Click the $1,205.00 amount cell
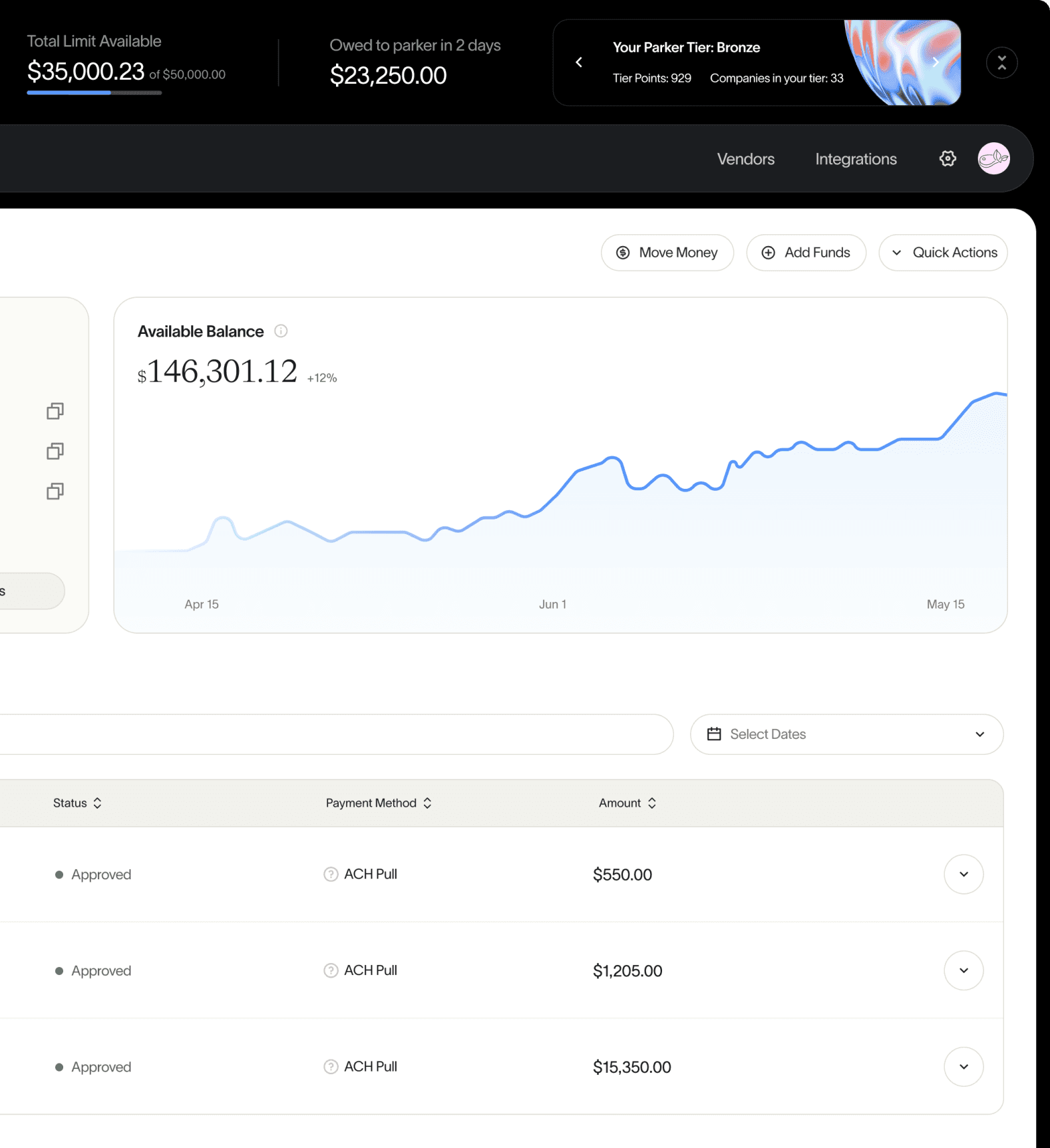The width and height of the screenshot is (1050, 1148). 627,971
